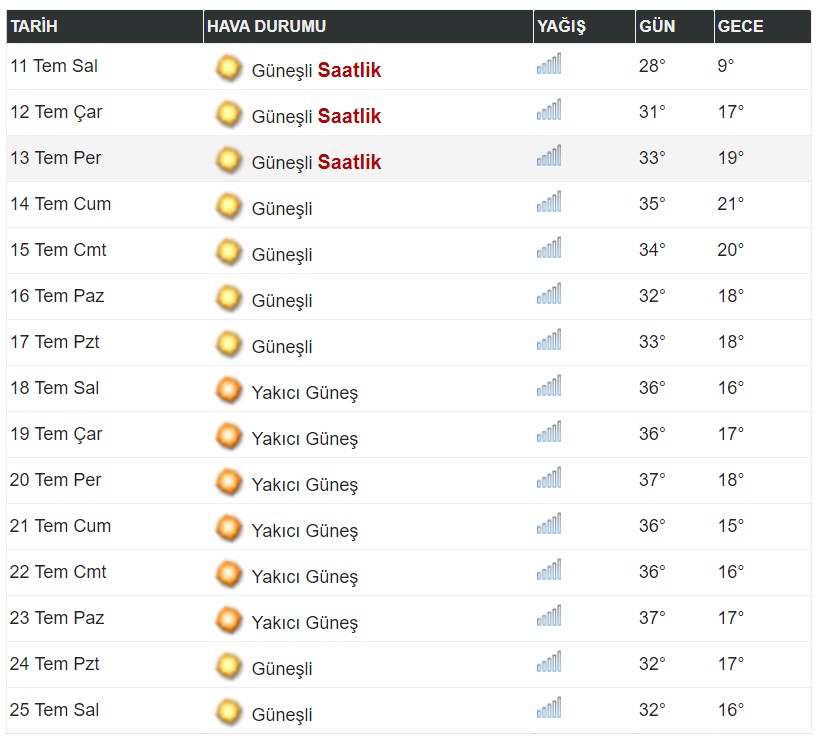Click the precipitation bars icon for 24 Tem Pzt

(549, 661)
